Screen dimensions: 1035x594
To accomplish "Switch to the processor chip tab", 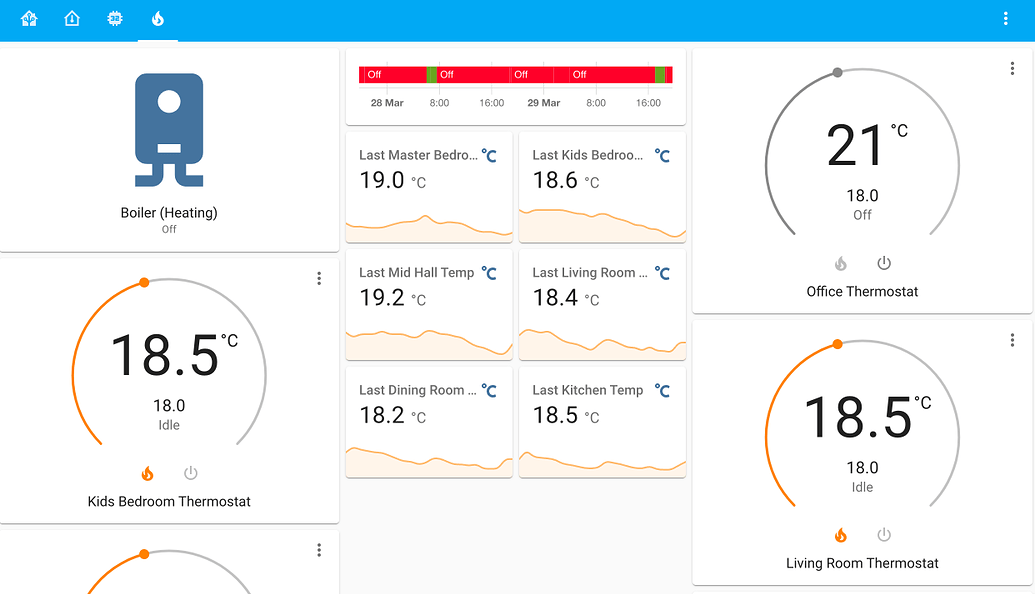I will click(x=115, y=18).
